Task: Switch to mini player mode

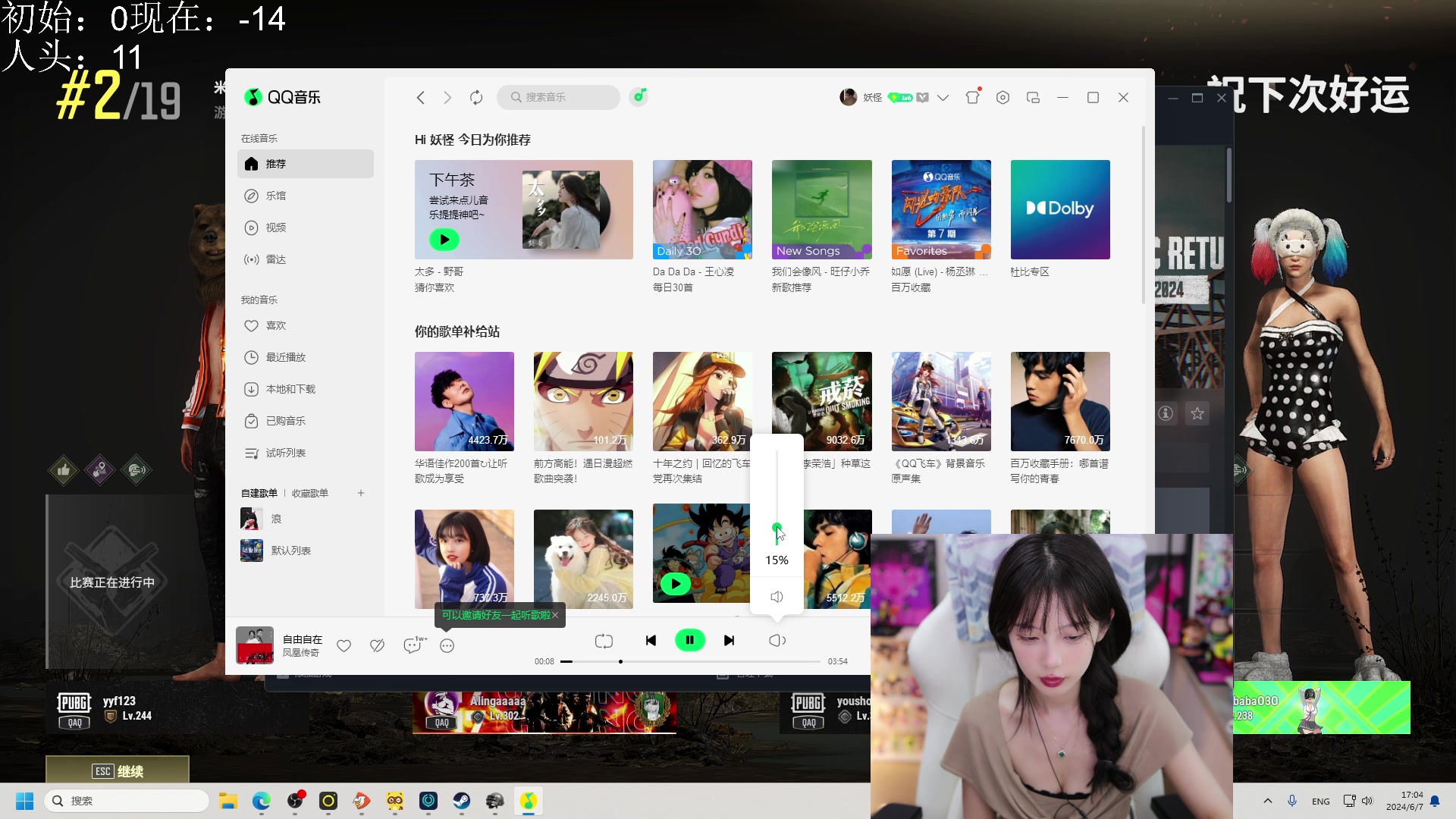Action: click(x=1033, y=97)
